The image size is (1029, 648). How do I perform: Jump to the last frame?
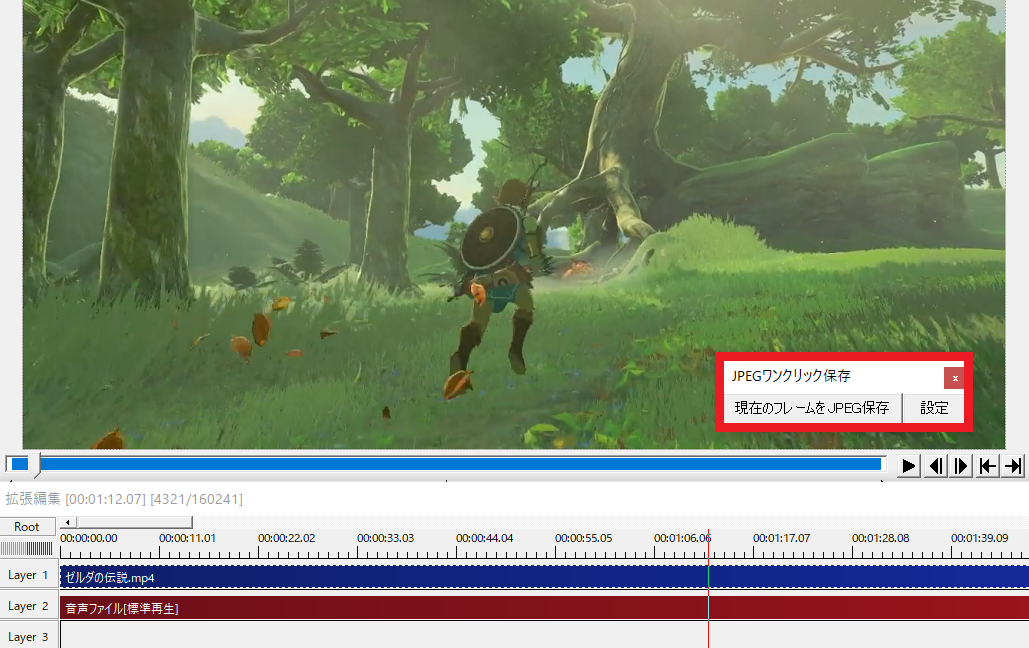coord(1013,466)
